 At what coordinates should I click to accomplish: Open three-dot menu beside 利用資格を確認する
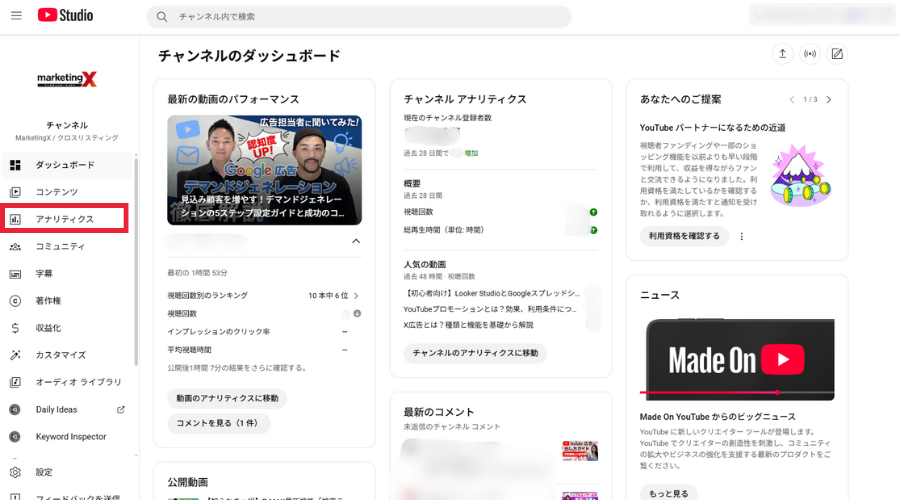pos(741,236)
